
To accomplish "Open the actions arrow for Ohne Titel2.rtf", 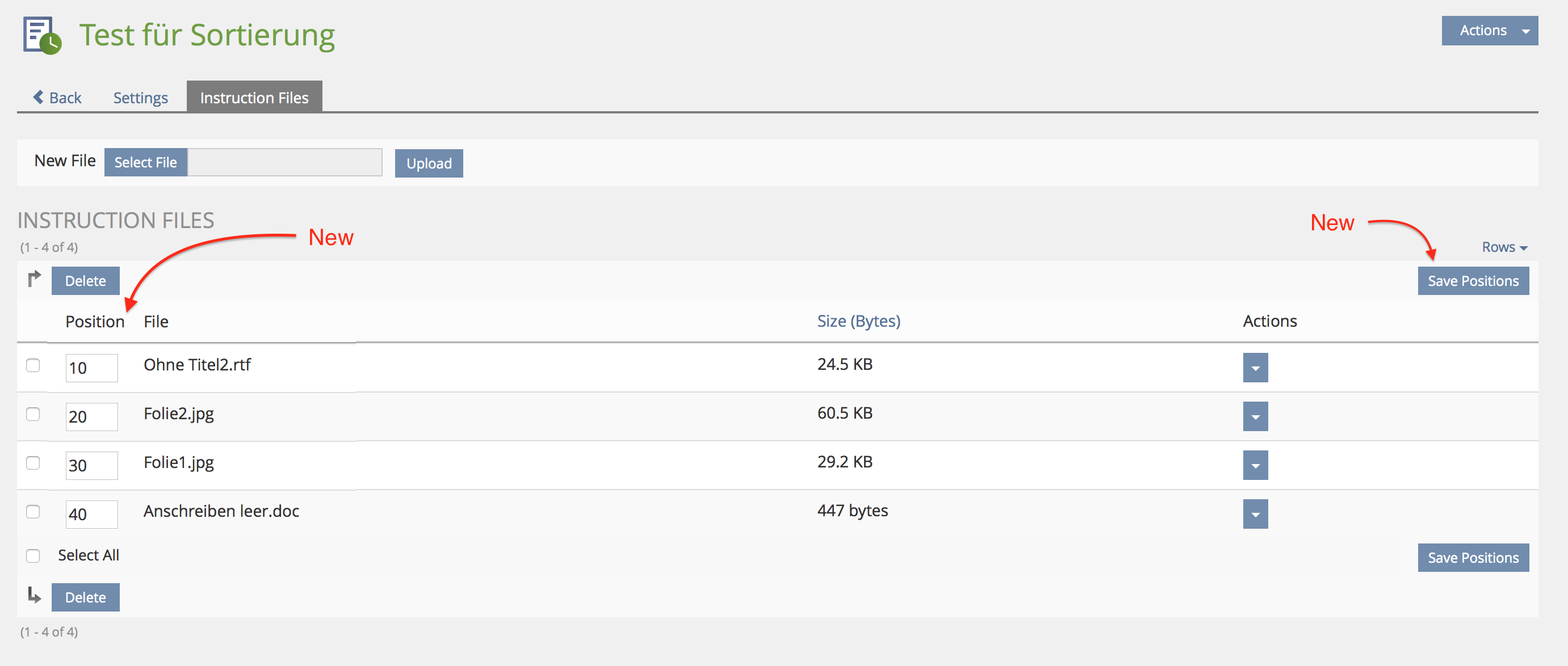I will (x=1255, y=368).
